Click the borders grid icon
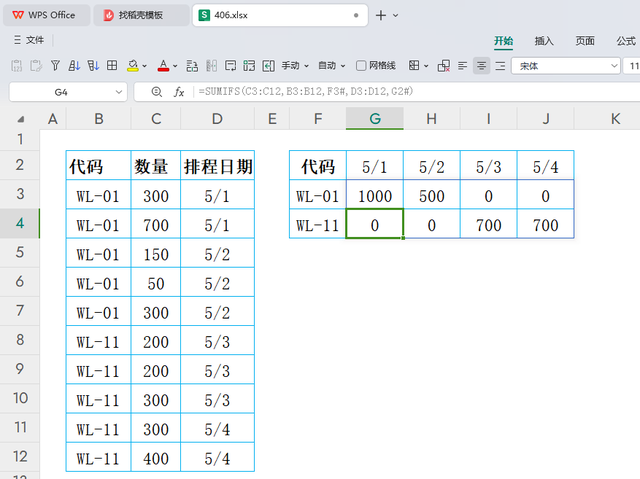This screenshot has height=479, width=640. click(x=414, y=66)
